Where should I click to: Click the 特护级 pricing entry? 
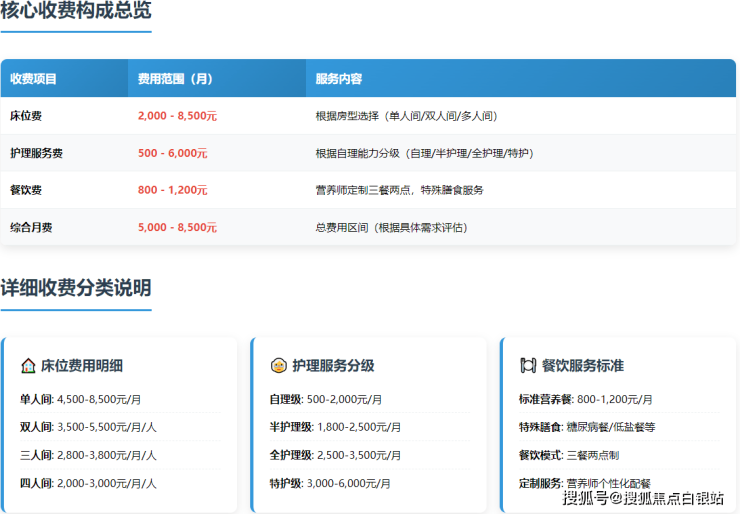[329, 483]
